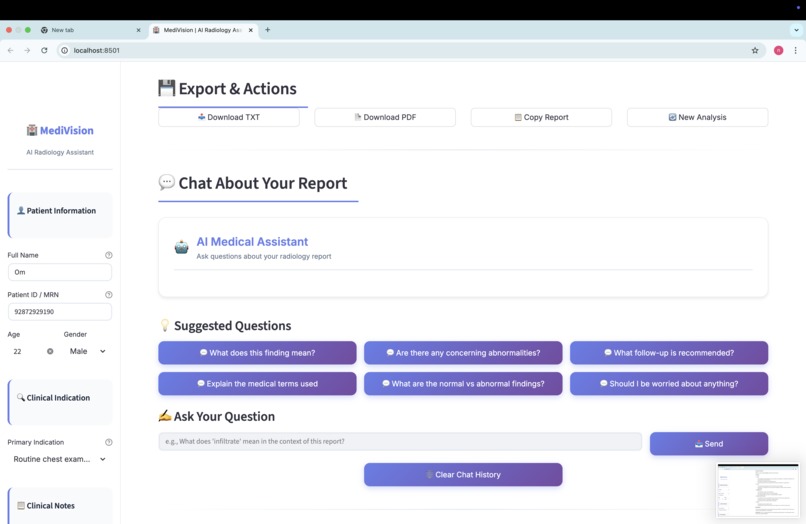This screenshot has width=806, height=524.
Task: Choose 'Explain the medical terms used'
Action: [257, 384]
